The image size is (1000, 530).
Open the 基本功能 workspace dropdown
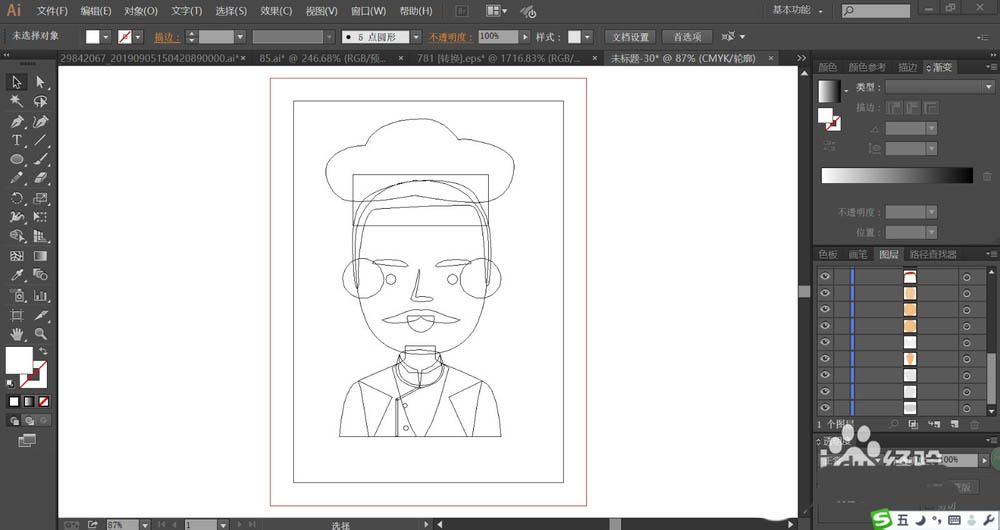pyautogui.click(x=798, y=10)
